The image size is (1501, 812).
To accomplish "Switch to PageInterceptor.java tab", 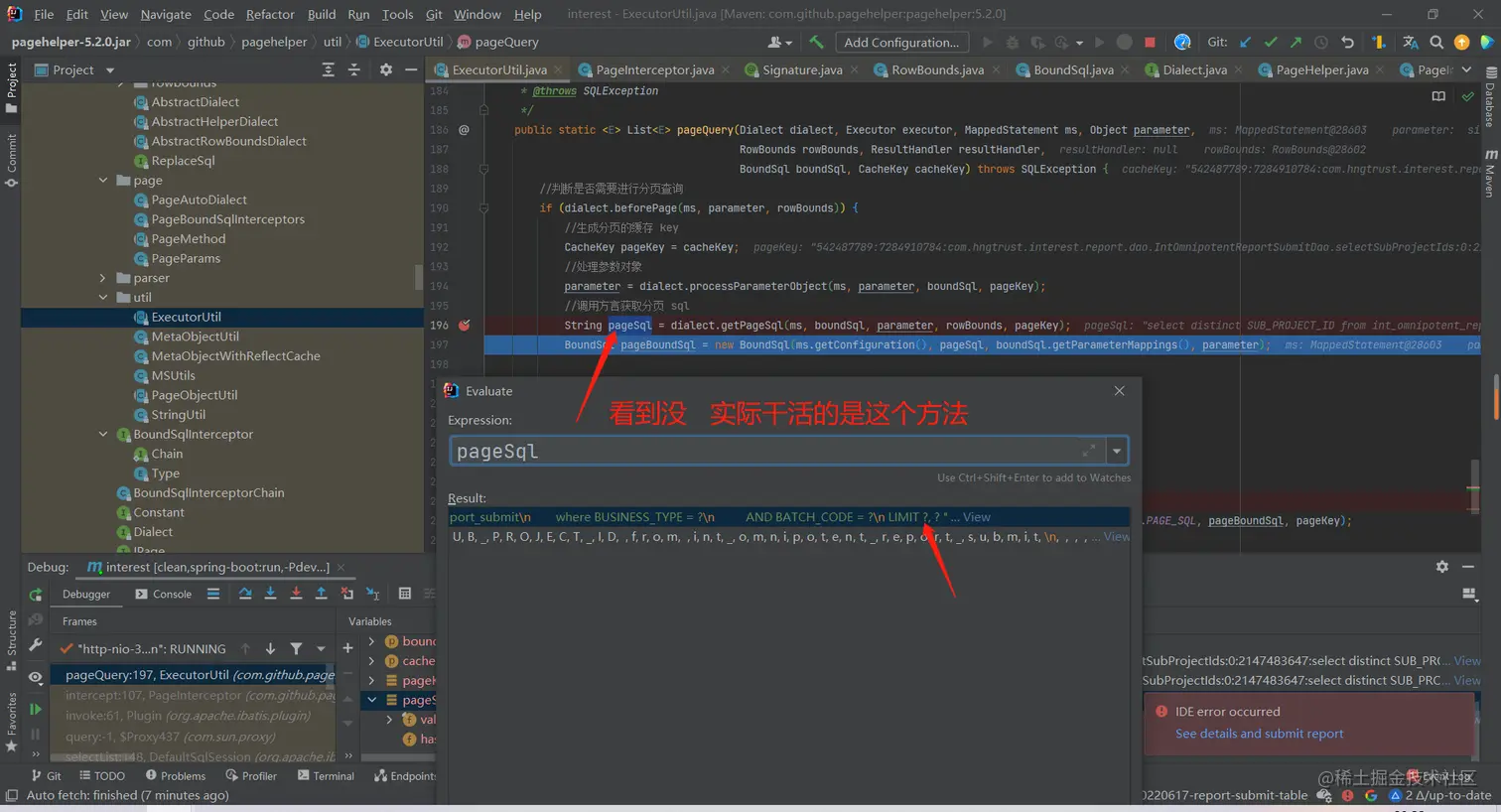I will (x=654, y=69).
